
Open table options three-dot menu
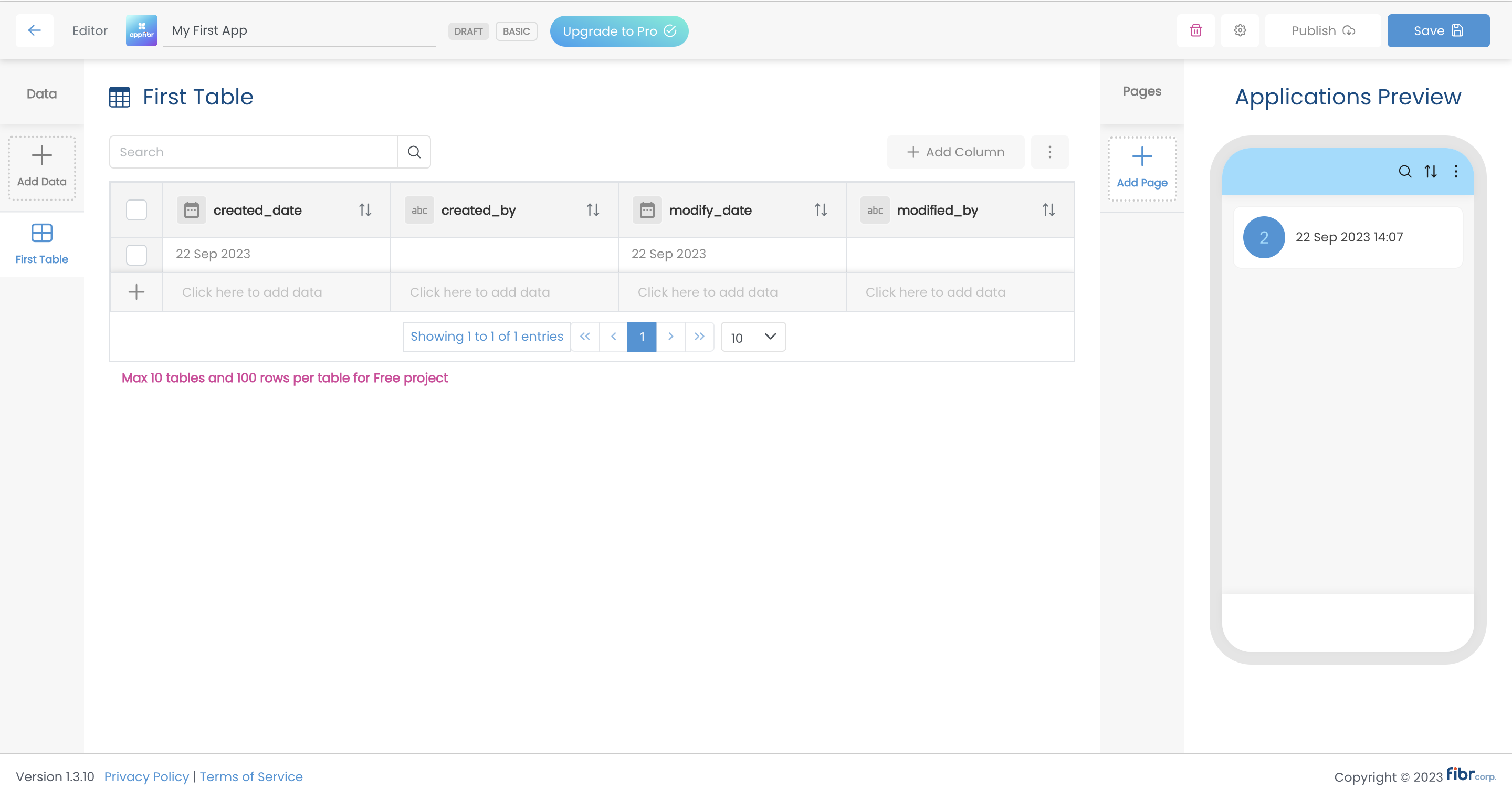click(1049, 152)
